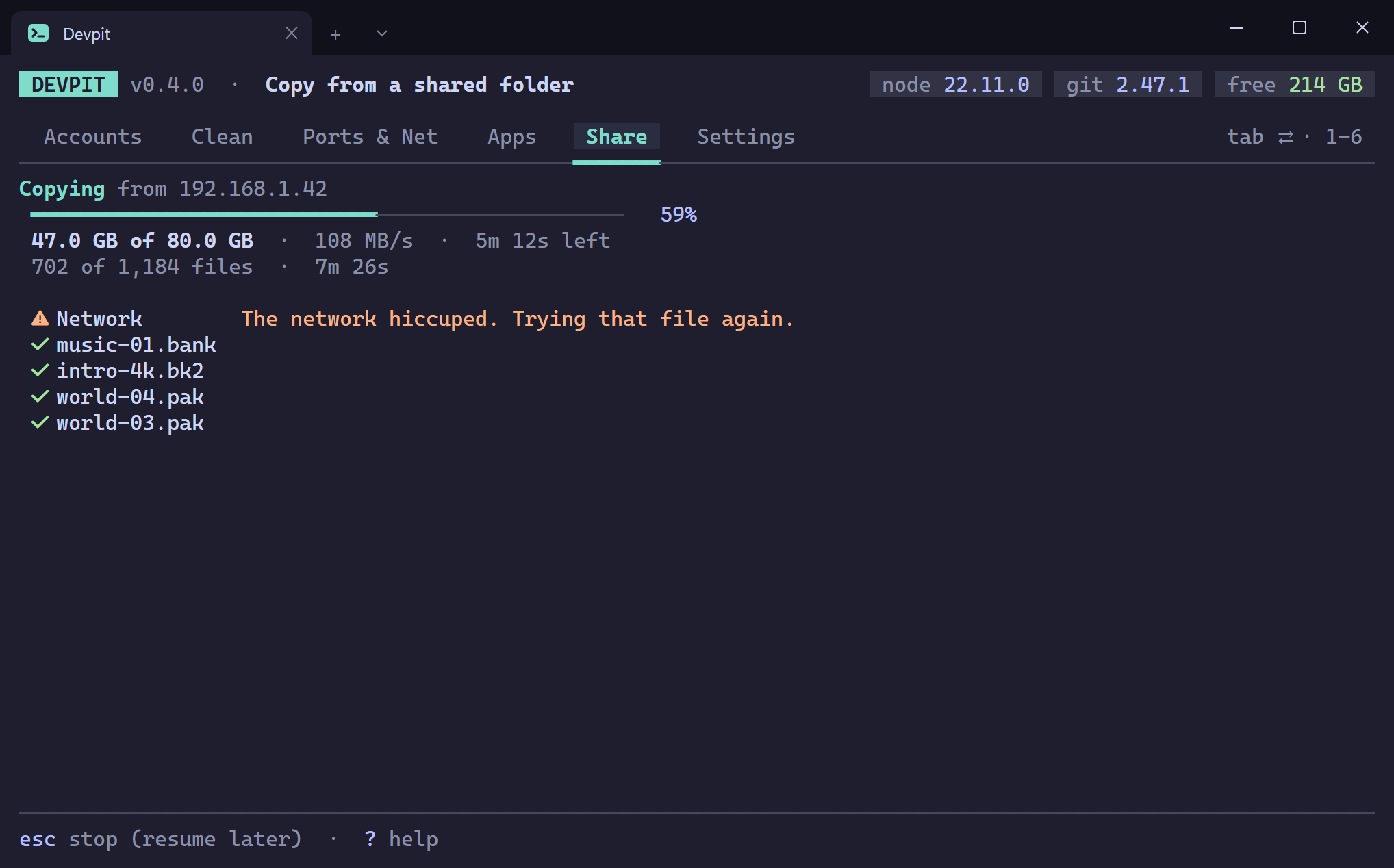Click the 702 of 1,184 files count

142,266
